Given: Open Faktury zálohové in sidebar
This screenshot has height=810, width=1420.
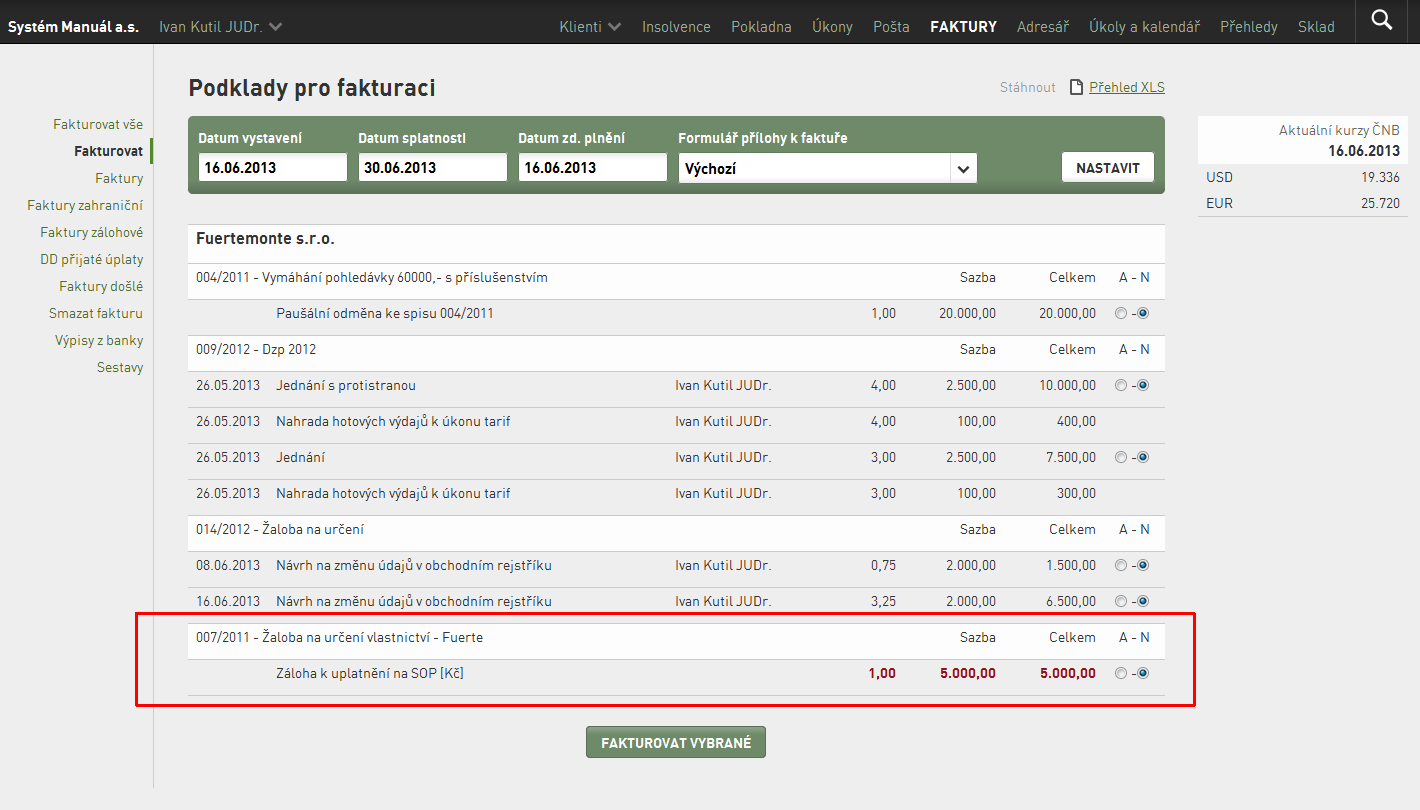Looking at the screenshot, I should [92, 232].
